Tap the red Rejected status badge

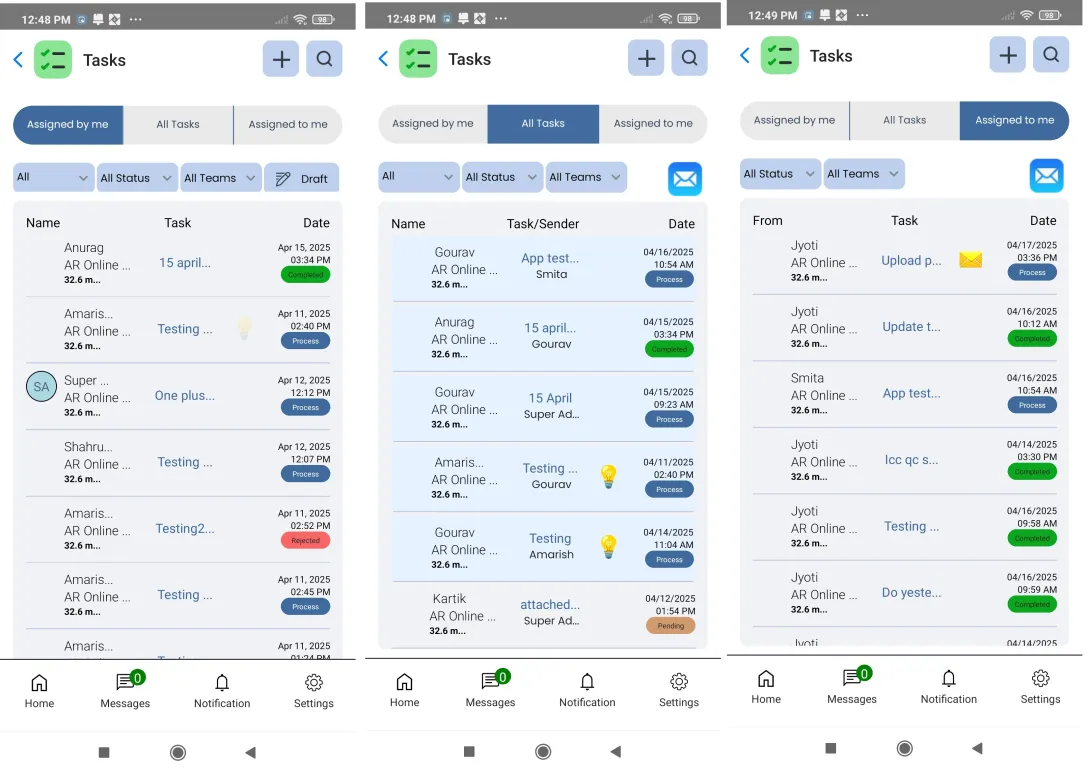[305, 540]
